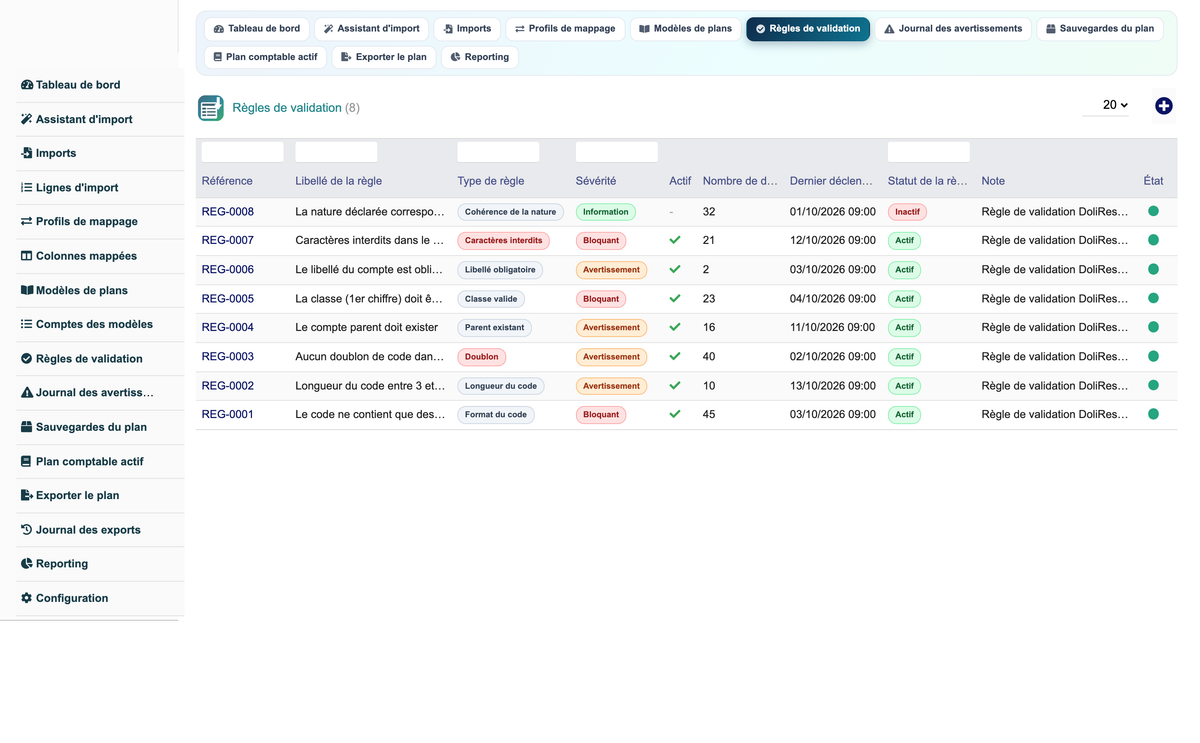Click the green État dot for REG-0001
The image size is (1200, 743).
click(1153, 414)
